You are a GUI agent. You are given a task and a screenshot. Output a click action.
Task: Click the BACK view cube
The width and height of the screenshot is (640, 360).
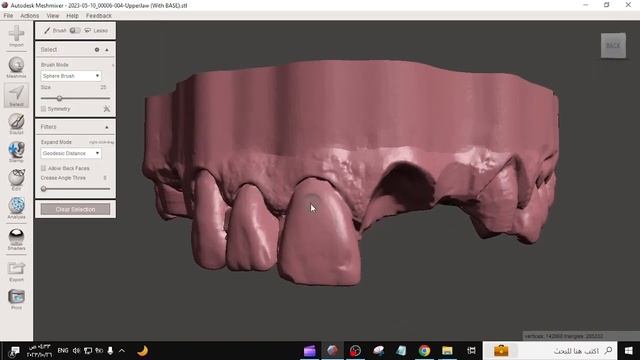613,45
